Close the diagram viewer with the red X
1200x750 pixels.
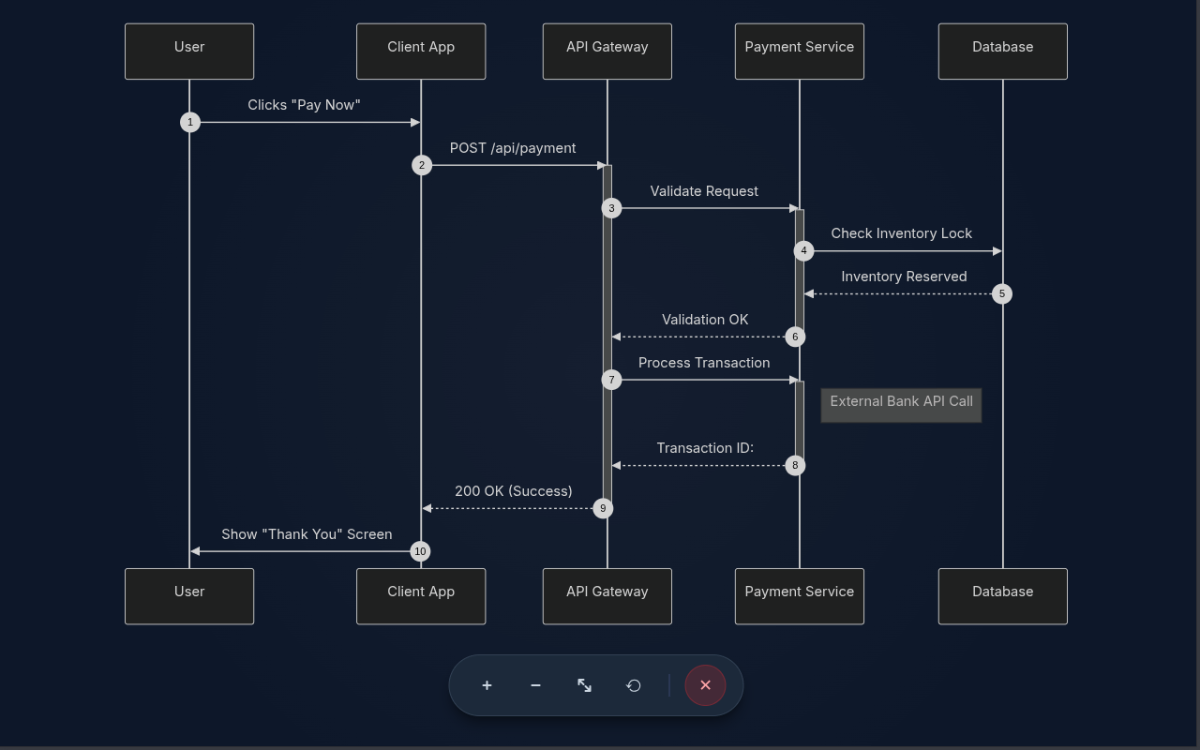pyautogui.click(x=705, y=685)
